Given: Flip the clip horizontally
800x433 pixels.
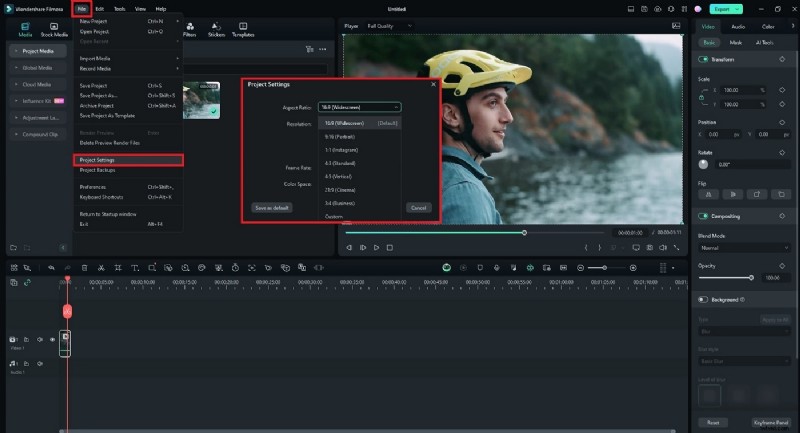Looking at the screenshot, I should tap(709, 194).
